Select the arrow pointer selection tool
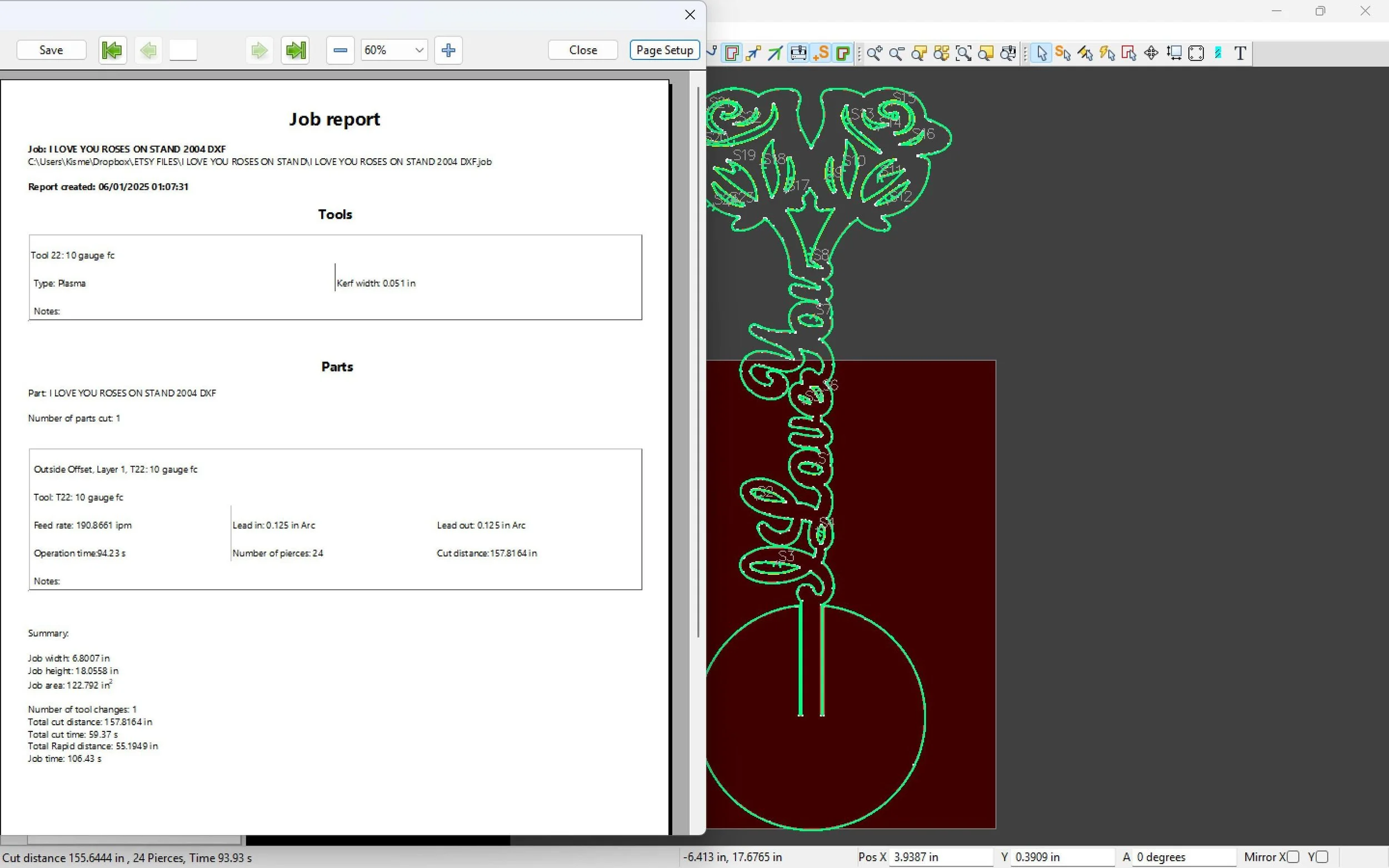The height and width of the screenshot is (868, 1389). point(1042,53)
